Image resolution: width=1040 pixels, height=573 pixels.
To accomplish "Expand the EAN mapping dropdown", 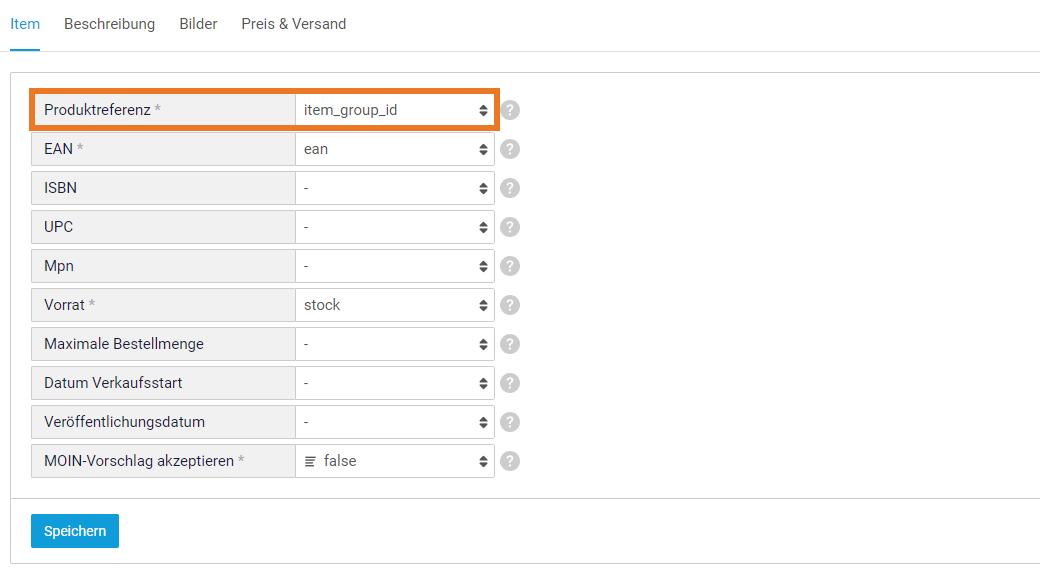I will (x=395, y=149).
